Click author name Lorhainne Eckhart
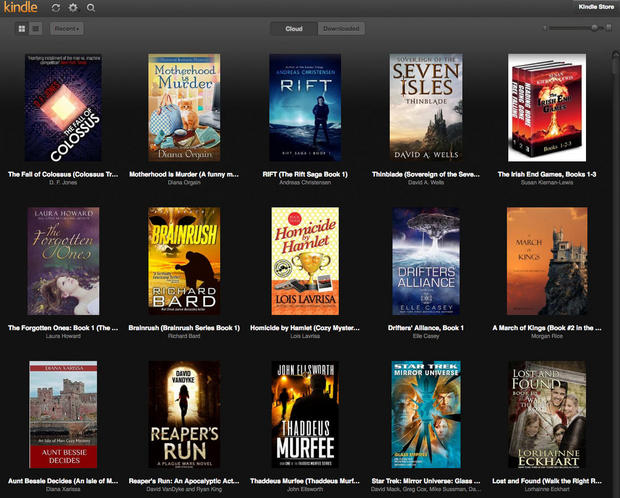The image size is (620, 498). pos(547,489)
